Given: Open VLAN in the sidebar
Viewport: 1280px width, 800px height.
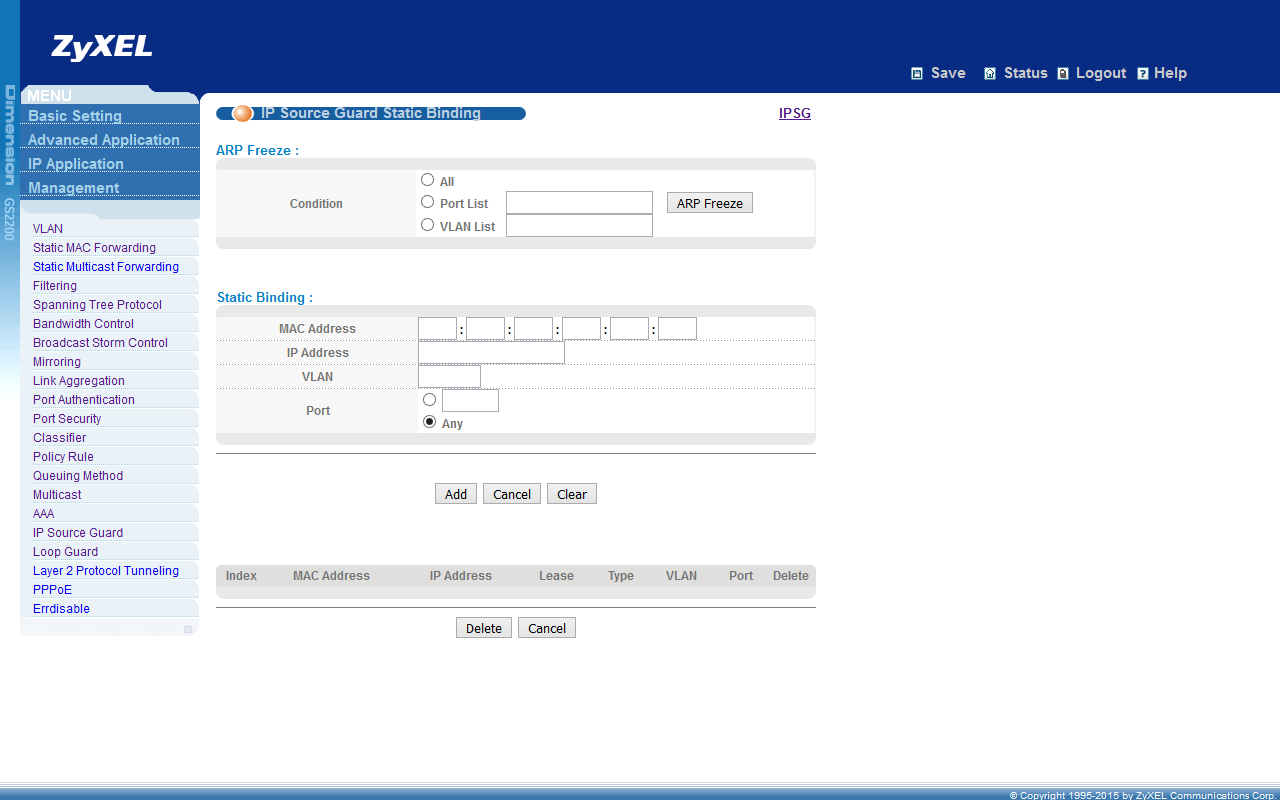Looking at the screenshot, I should (x=48, y=229).
